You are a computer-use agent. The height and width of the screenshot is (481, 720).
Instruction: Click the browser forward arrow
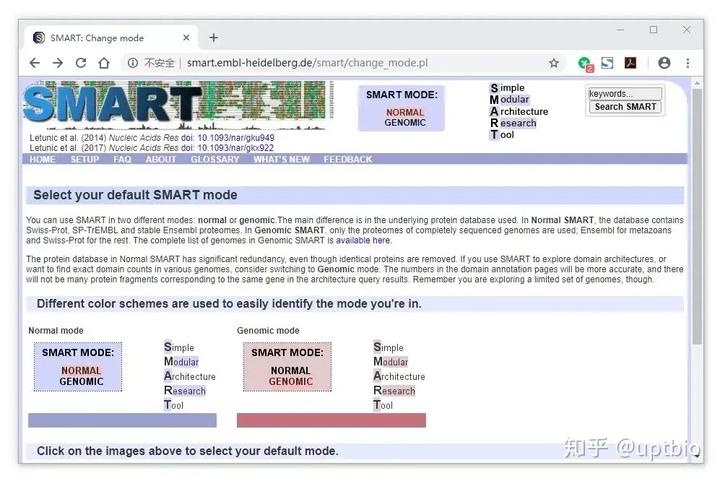tap(58, 63)
